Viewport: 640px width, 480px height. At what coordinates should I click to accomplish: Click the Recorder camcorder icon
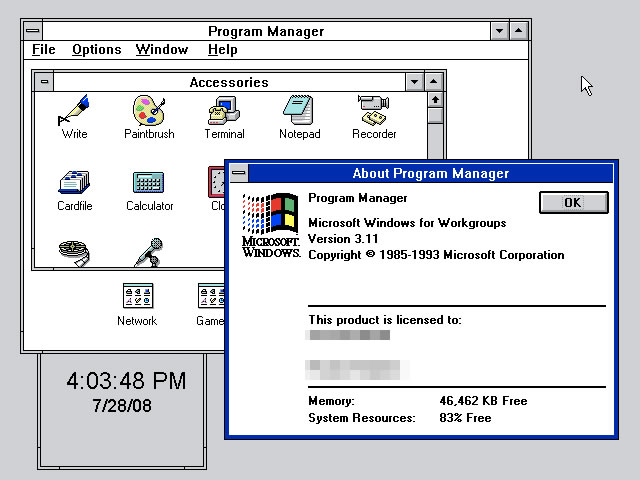pos(374,109)
